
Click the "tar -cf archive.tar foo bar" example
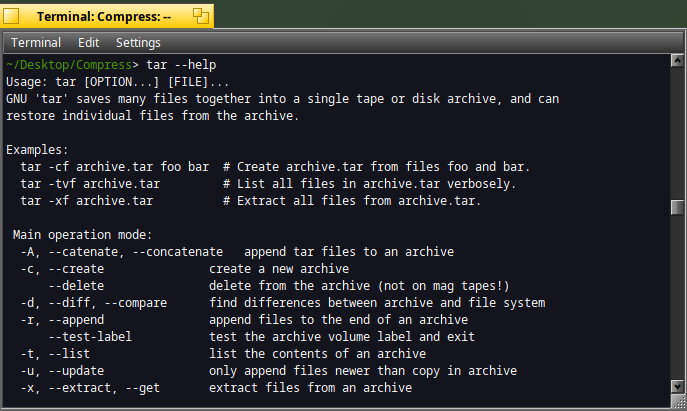(114, 167)
